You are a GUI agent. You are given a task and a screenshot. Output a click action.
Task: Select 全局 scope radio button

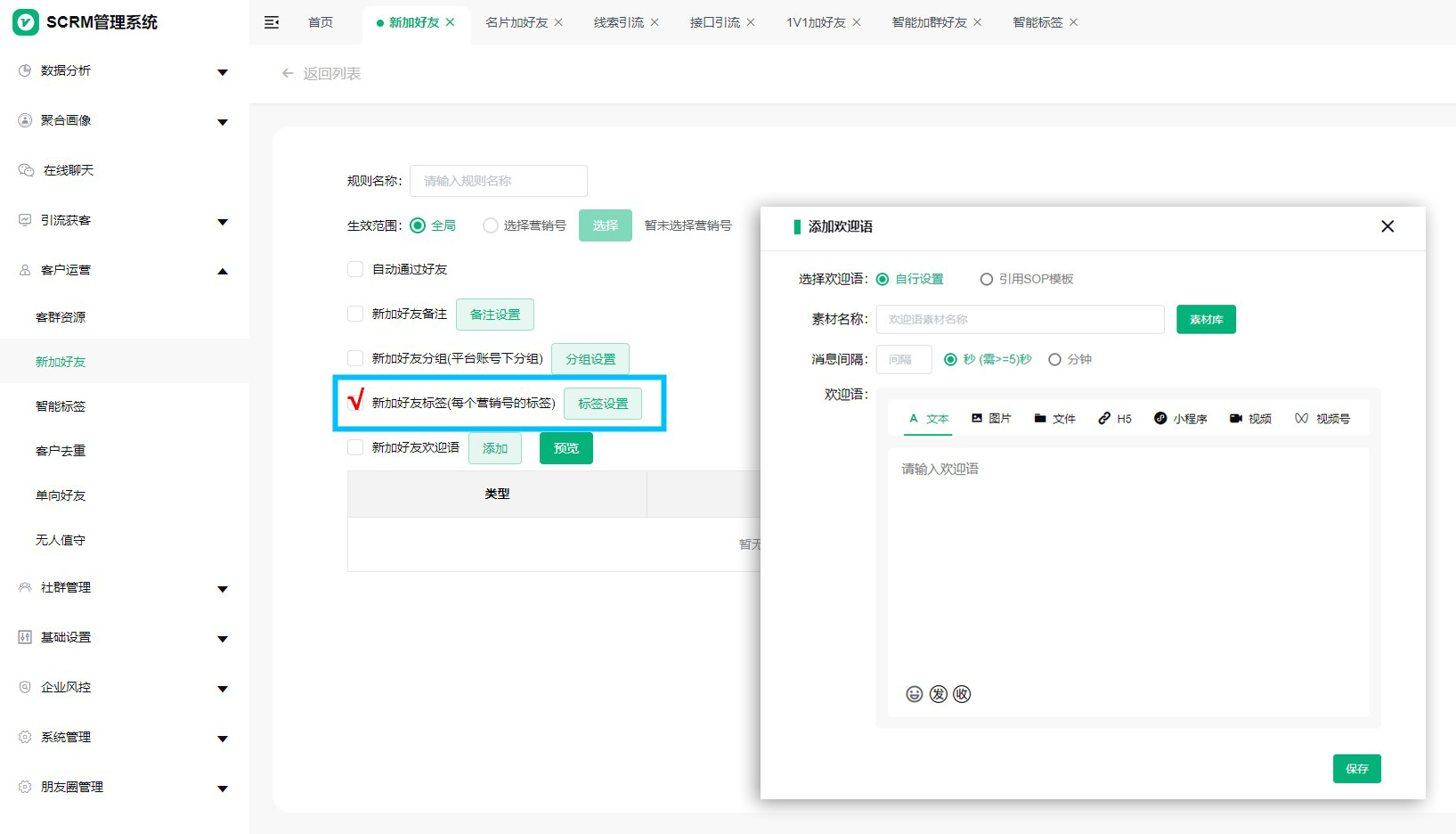(x=418, y=225)
